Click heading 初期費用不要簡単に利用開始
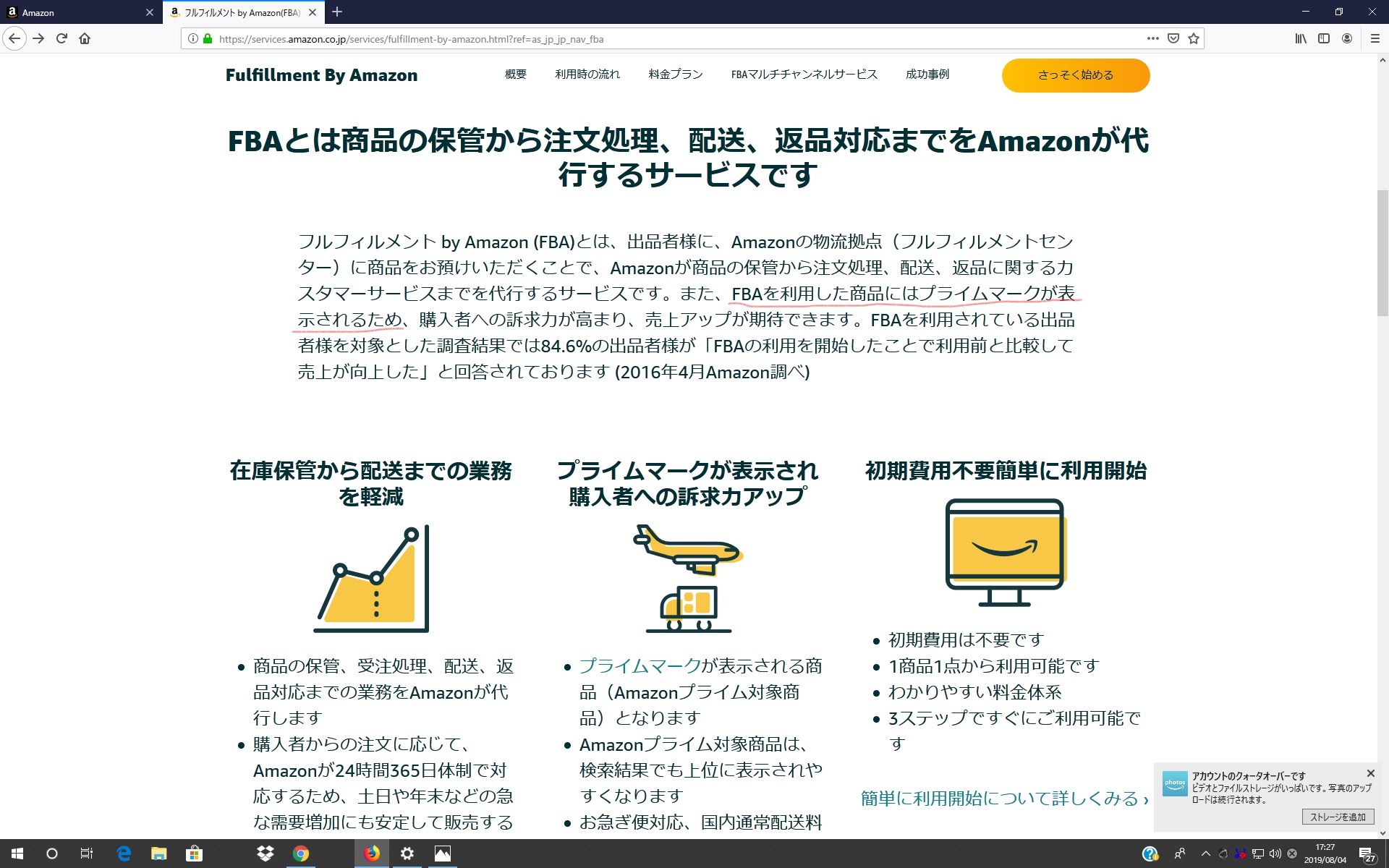The height and width of the screenshot is (868, 1389). pyautogui.click(x=1006, y=471)
